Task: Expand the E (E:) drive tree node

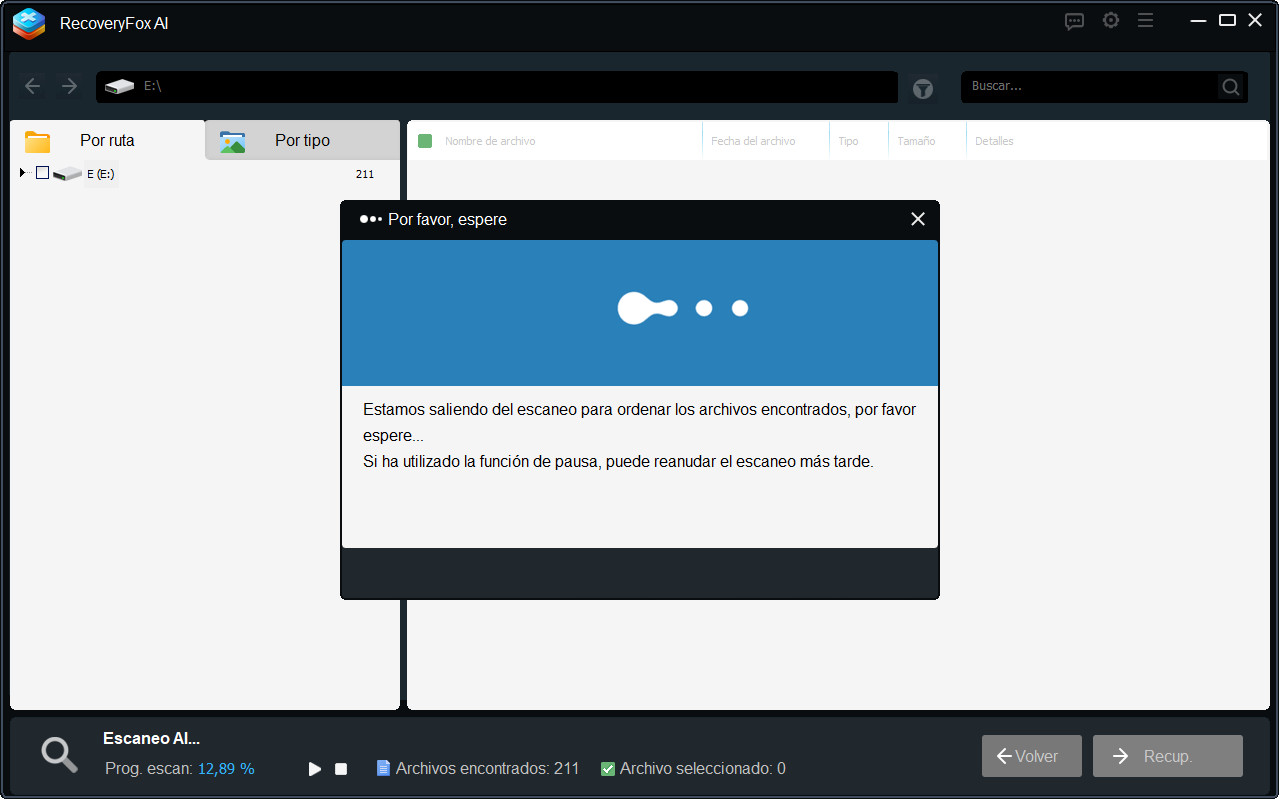Action: point(22,173)
